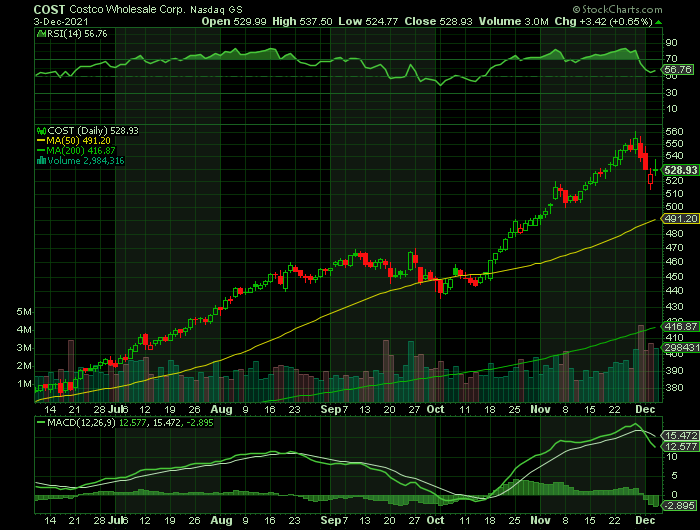This screenshot has height=530, width=700.
Task: Click the 390 price axis label
Action: 674,371
